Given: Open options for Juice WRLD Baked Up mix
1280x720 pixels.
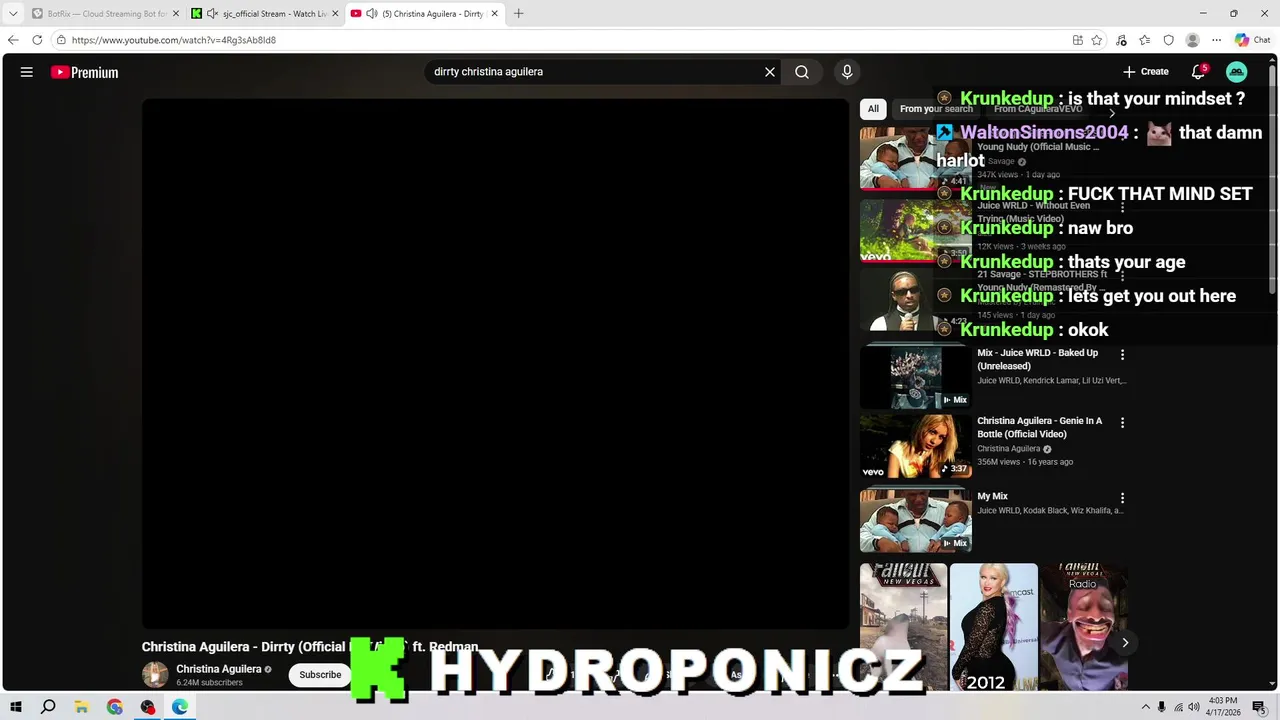Looking at the screenshot, I should click(1122, 355).
